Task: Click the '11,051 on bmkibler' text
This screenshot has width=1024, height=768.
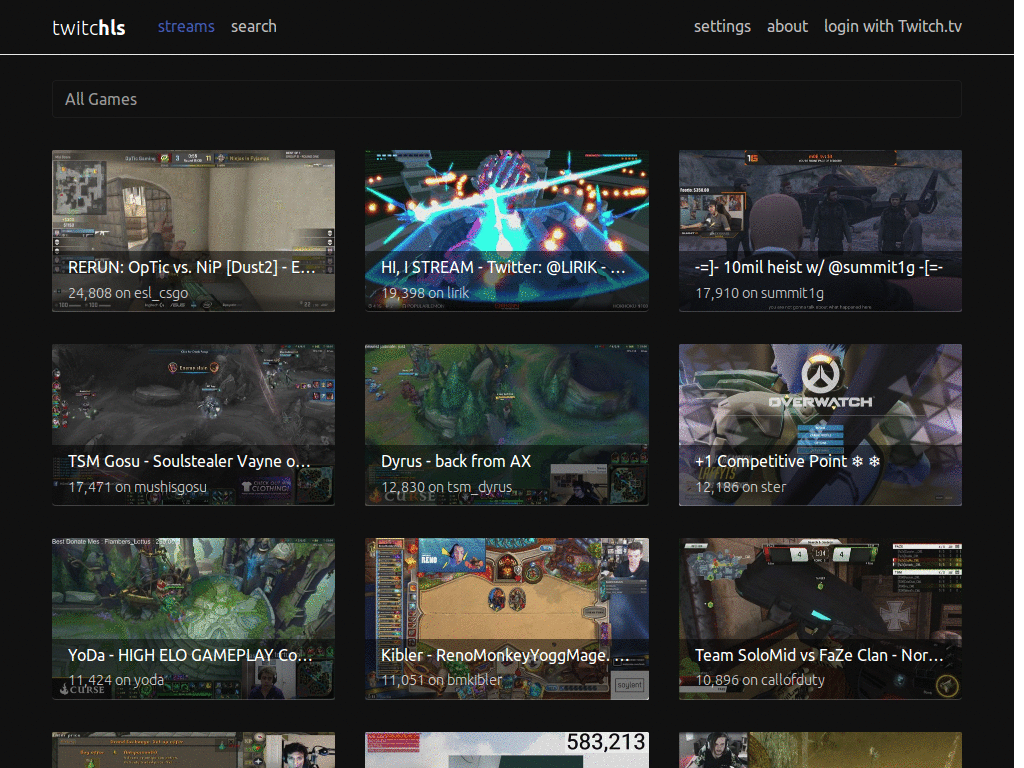Action: (x=442, y=680)
